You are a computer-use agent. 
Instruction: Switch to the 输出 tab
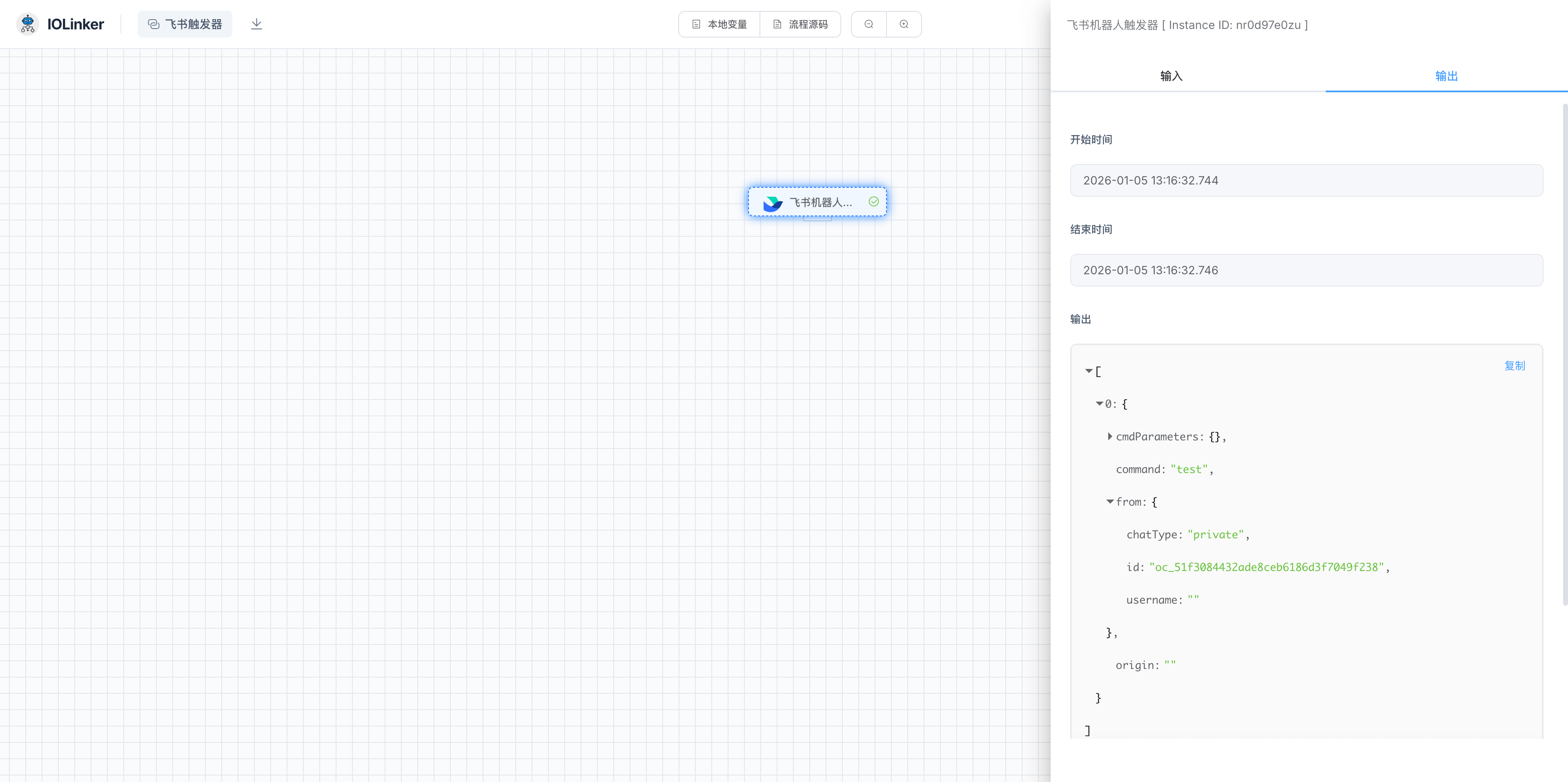(x=1446, y=76)
